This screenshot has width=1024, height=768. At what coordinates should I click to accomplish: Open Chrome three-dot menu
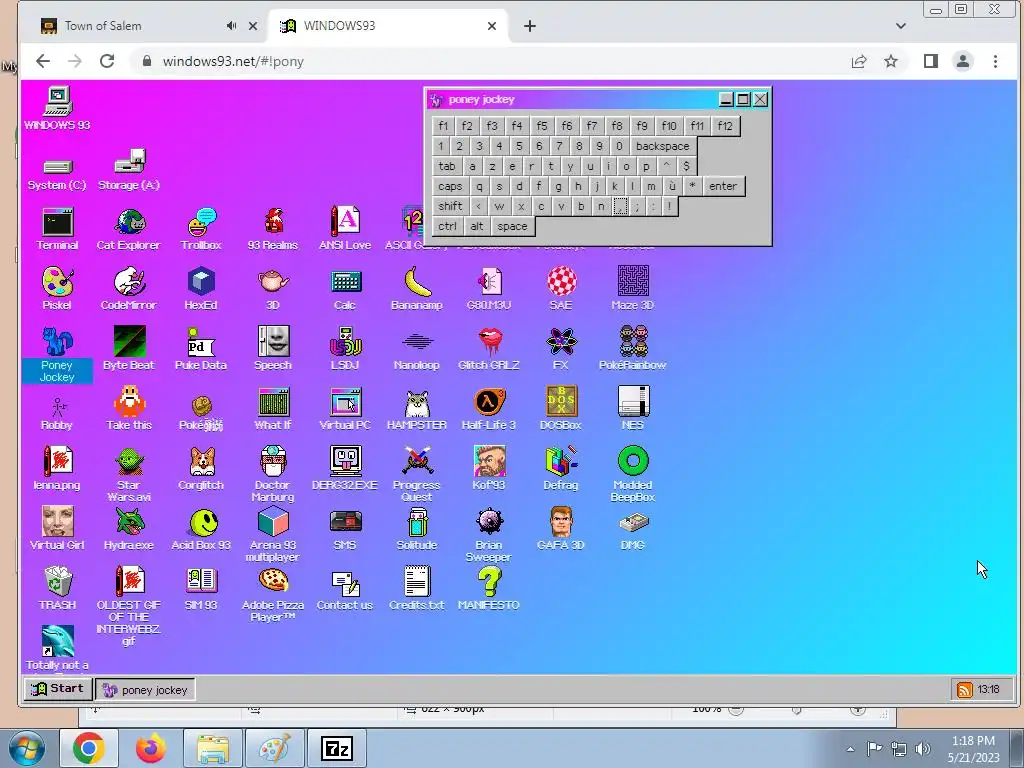[995, 61]
